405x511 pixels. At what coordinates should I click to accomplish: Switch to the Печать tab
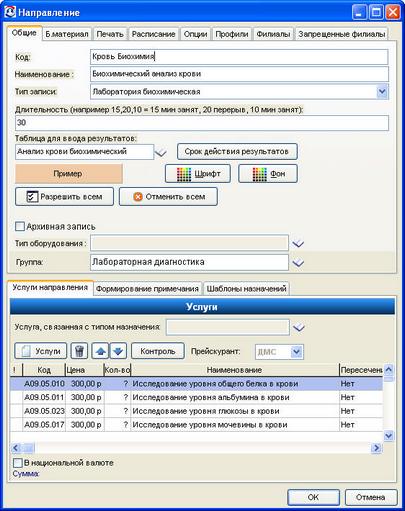110,34
